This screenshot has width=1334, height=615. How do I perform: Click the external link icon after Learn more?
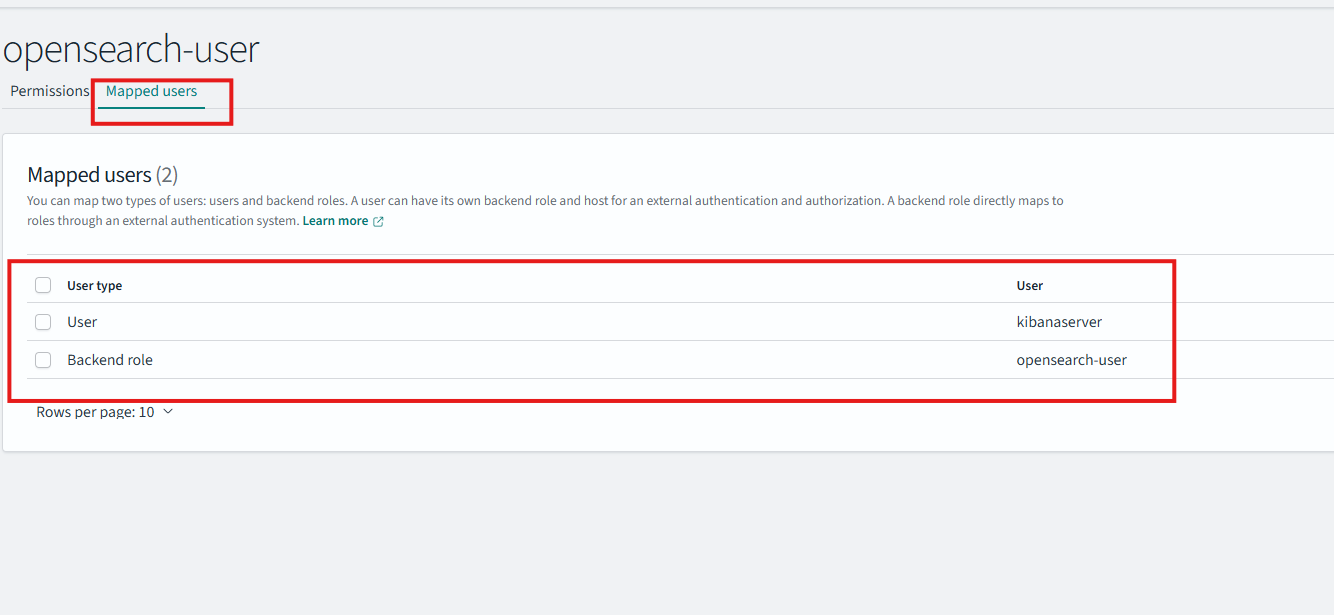click(378, 222)
